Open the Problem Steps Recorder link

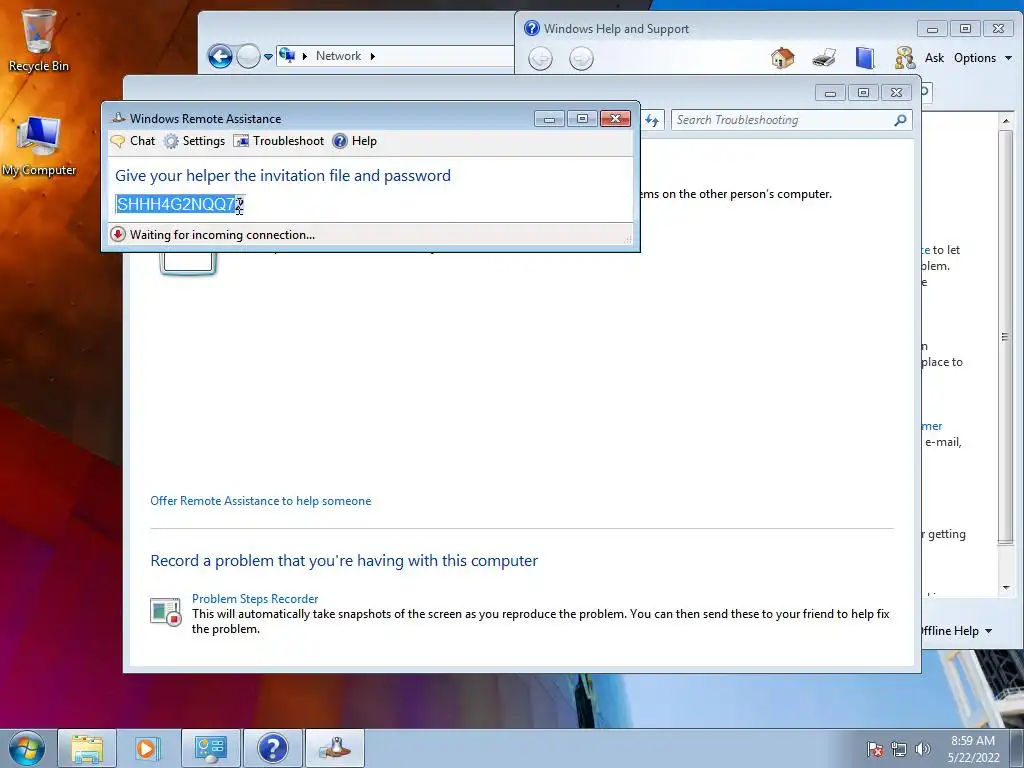tap(255, 599)
